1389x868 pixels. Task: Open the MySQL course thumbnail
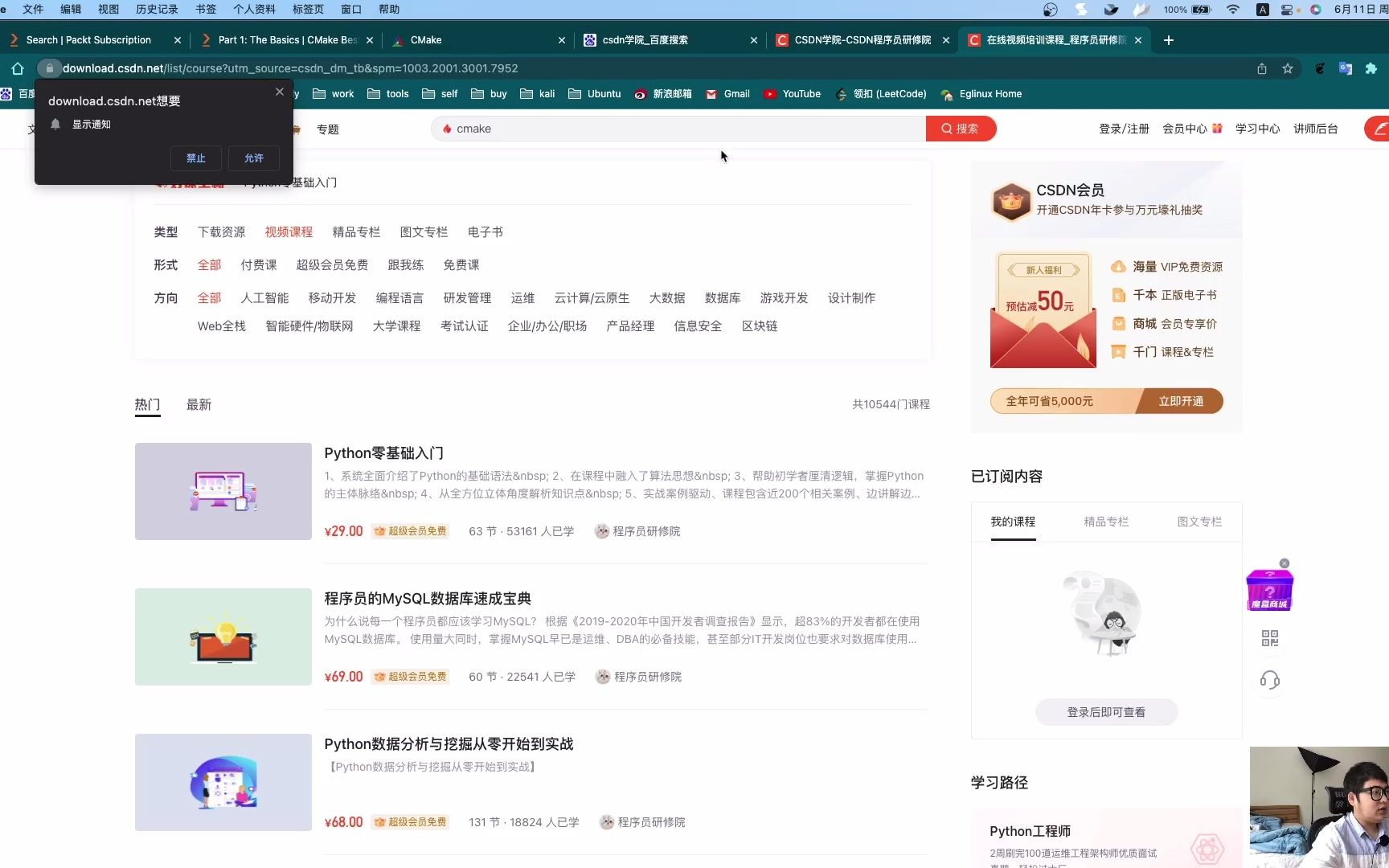pyautogui.click(x=223, y=637)
